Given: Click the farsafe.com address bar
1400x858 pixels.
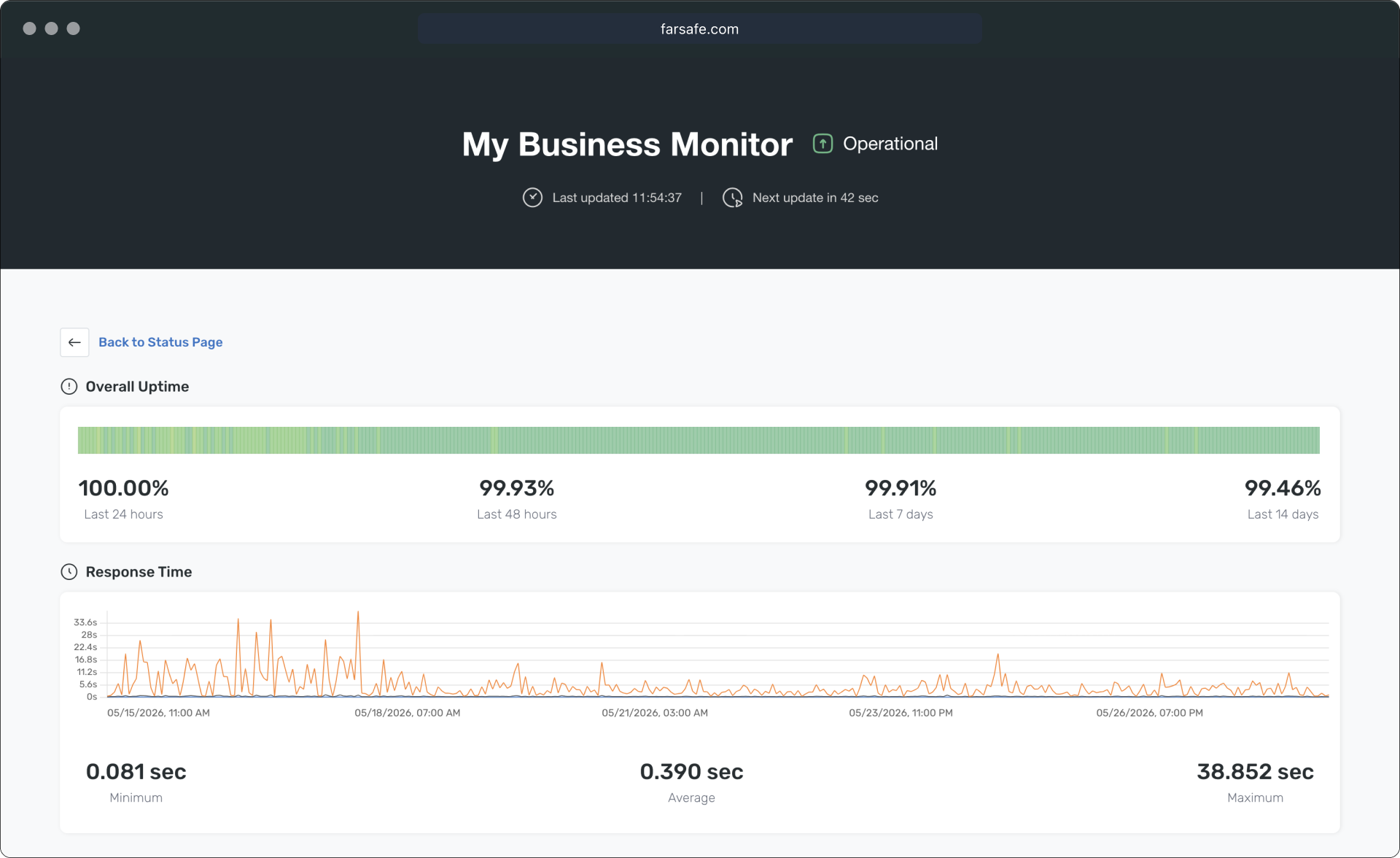Looking at the screenshot, I should pos(700,29).
